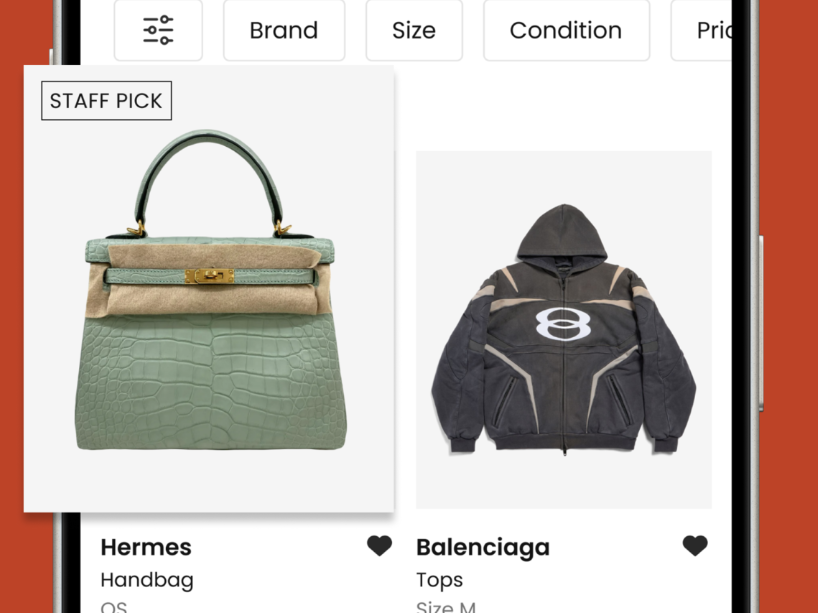This screenshot has width=818, height=613.
Task: Click the white logo on the hoodie
Action: tap(559, 325)
